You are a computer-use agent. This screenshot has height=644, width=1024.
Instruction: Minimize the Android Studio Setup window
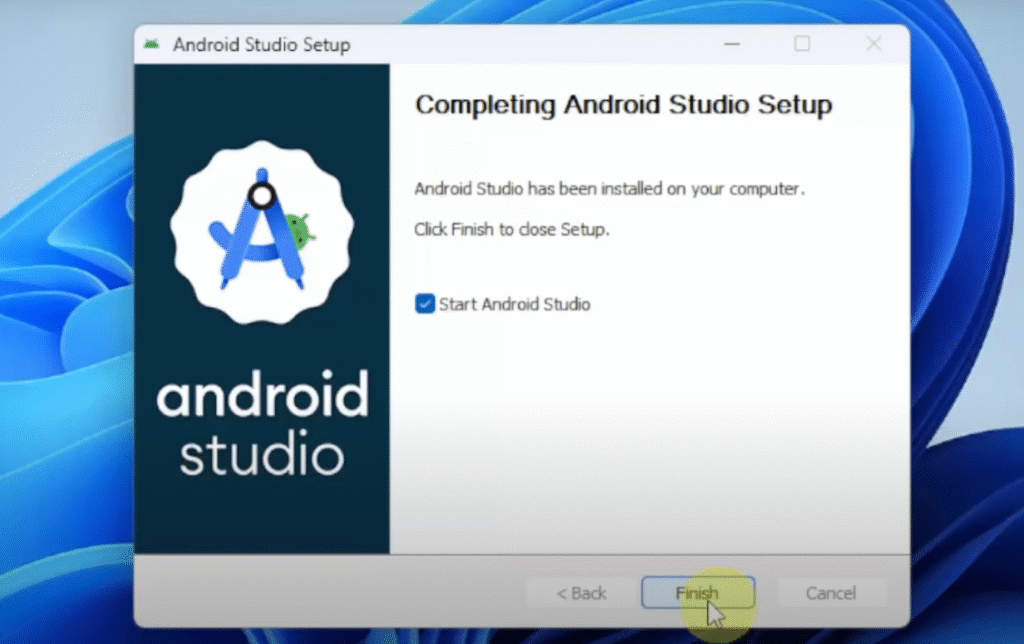coord(731,44)
